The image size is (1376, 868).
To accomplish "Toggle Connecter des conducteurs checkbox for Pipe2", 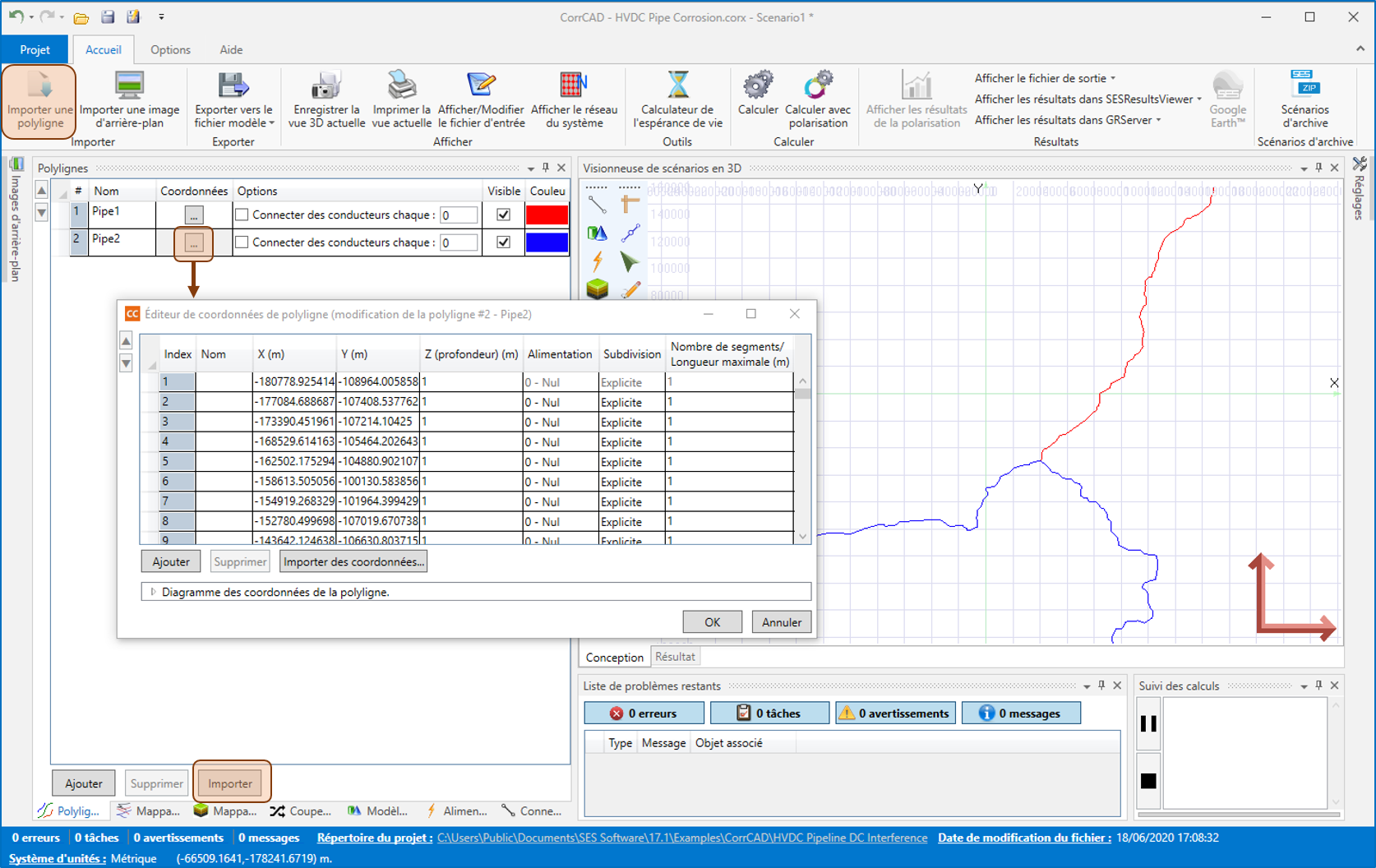I will 242,242.
